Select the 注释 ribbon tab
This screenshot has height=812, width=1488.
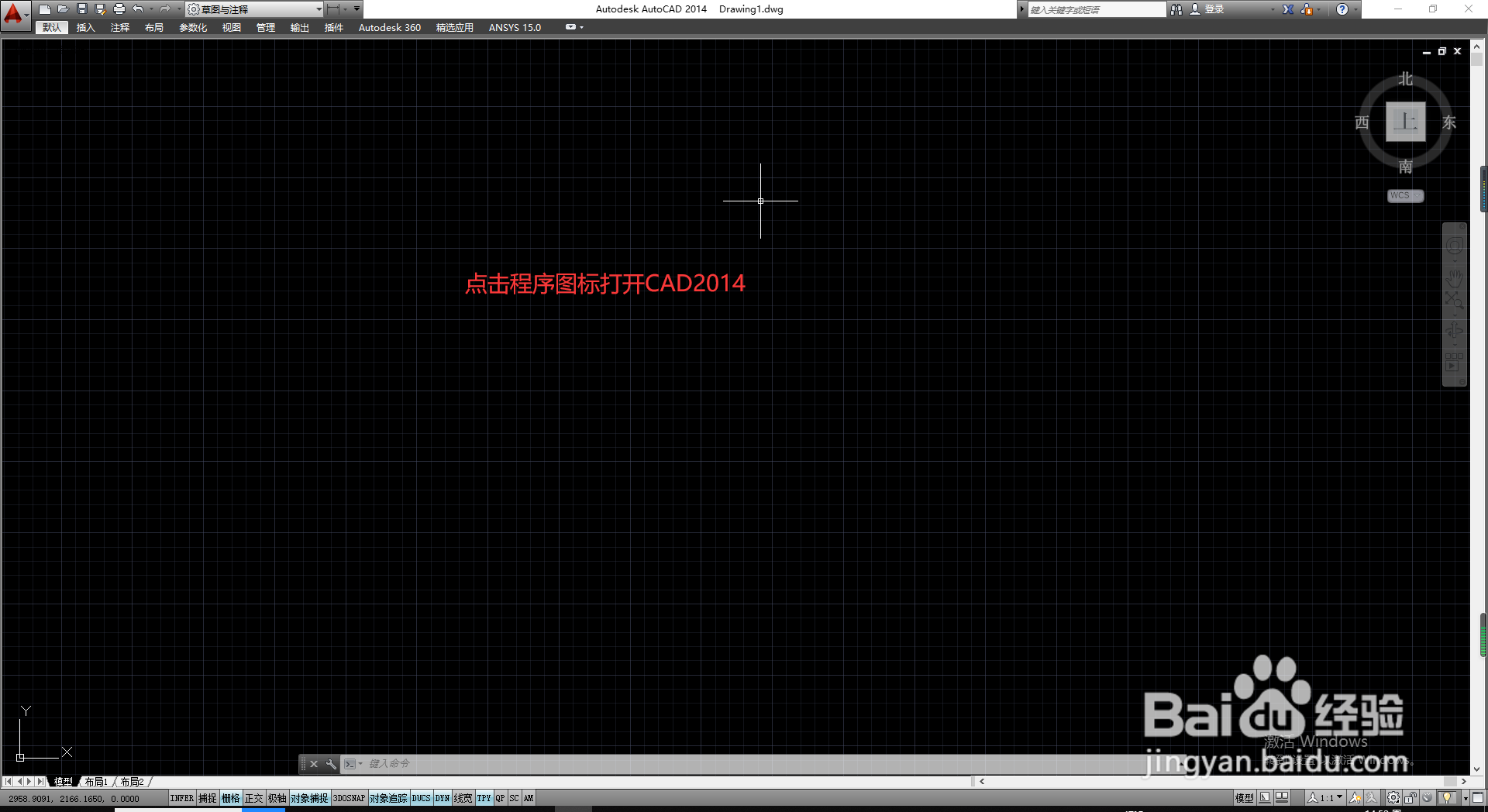(x=120, y=28)
